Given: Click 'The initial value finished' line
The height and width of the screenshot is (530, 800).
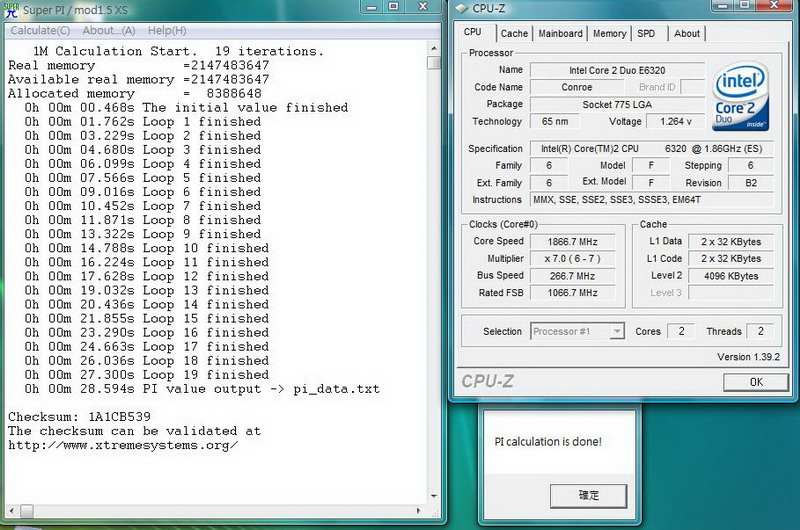Looking at the screenshot, I should point(186,108).
